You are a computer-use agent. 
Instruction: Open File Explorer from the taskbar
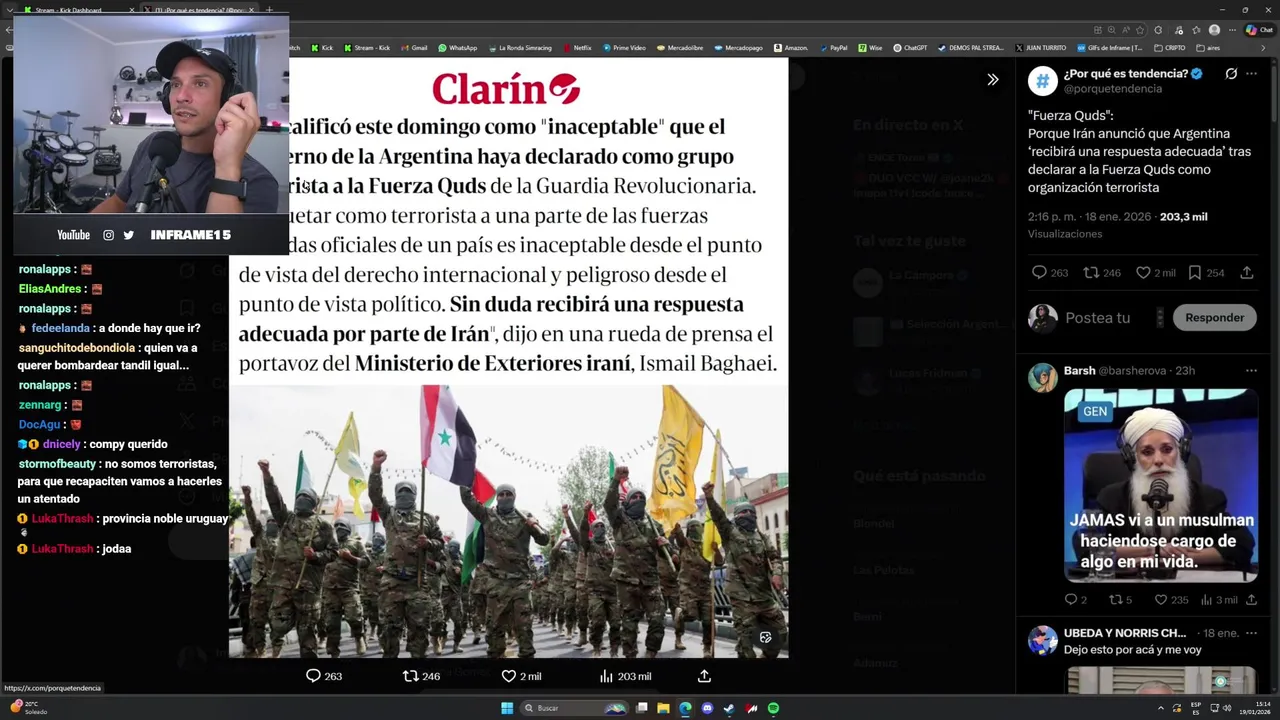point(663,708)
